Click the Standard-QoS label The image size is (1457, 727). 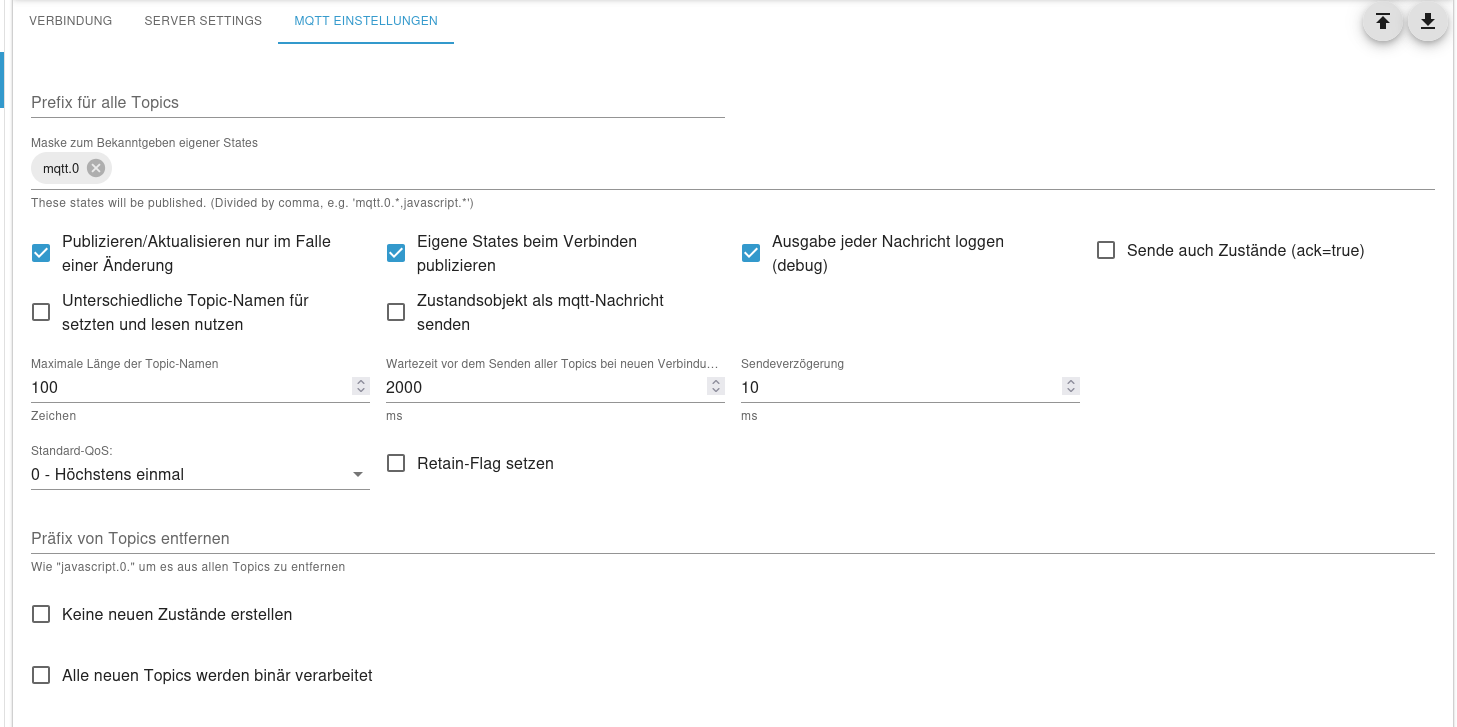click(72, 451)
